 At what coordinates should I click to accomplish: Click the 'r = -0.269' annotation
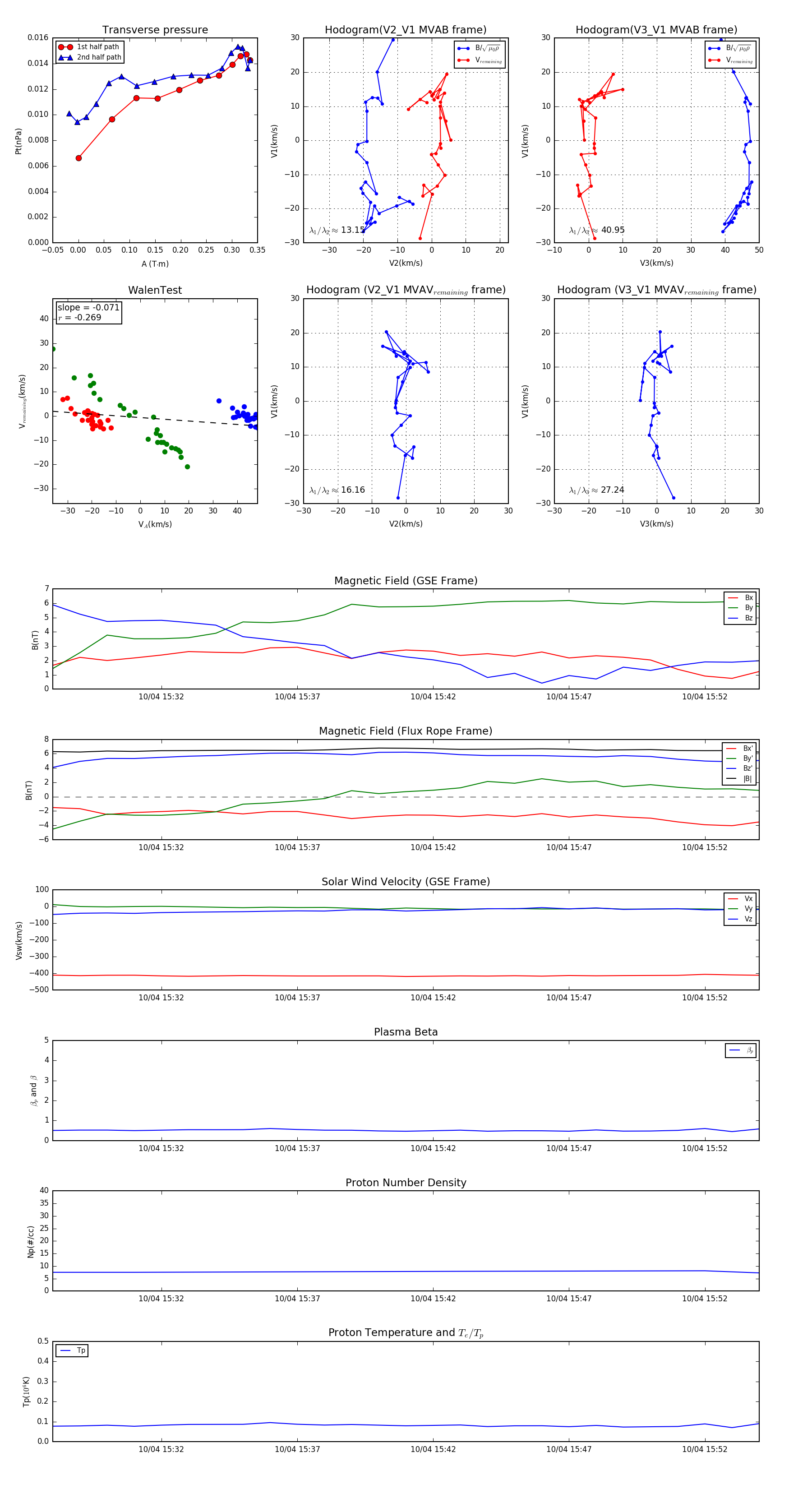coord(80,317)
